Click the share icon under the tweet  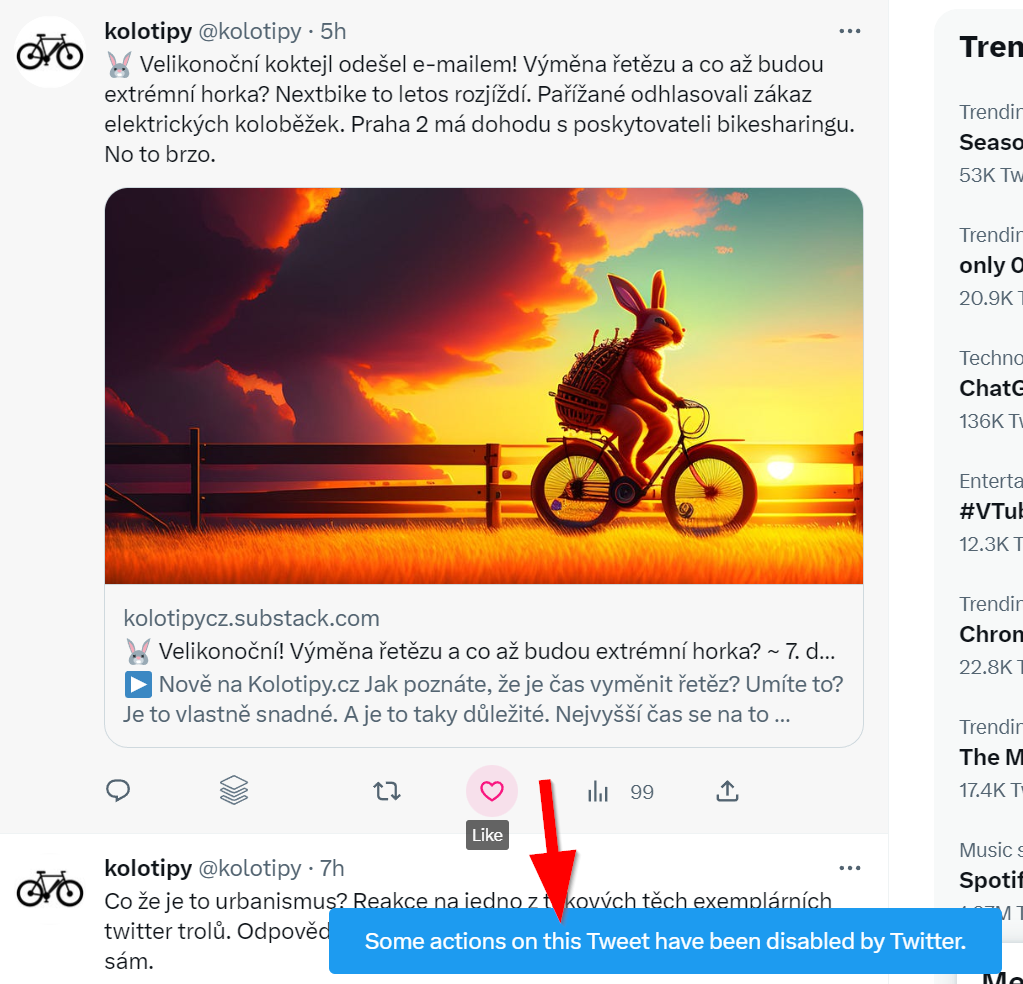click(727, 791)
